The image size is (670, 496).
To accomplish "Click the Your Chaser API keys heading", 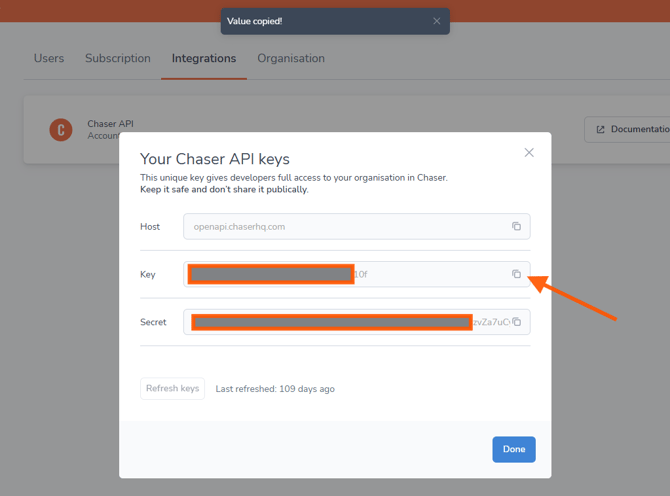I will pyautogui.click(x=215, y=159).
